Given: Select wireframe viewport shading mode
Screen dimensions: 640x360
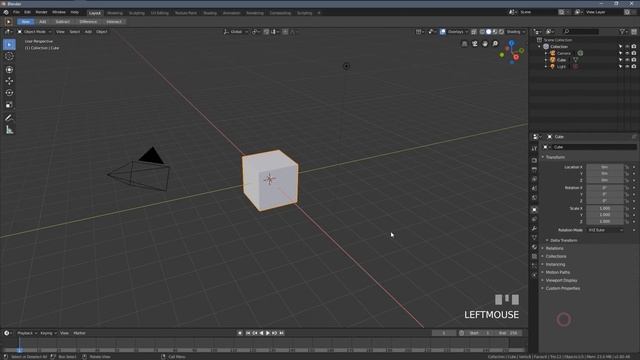Looking at the screenshot, I should (x=482, y=31).
